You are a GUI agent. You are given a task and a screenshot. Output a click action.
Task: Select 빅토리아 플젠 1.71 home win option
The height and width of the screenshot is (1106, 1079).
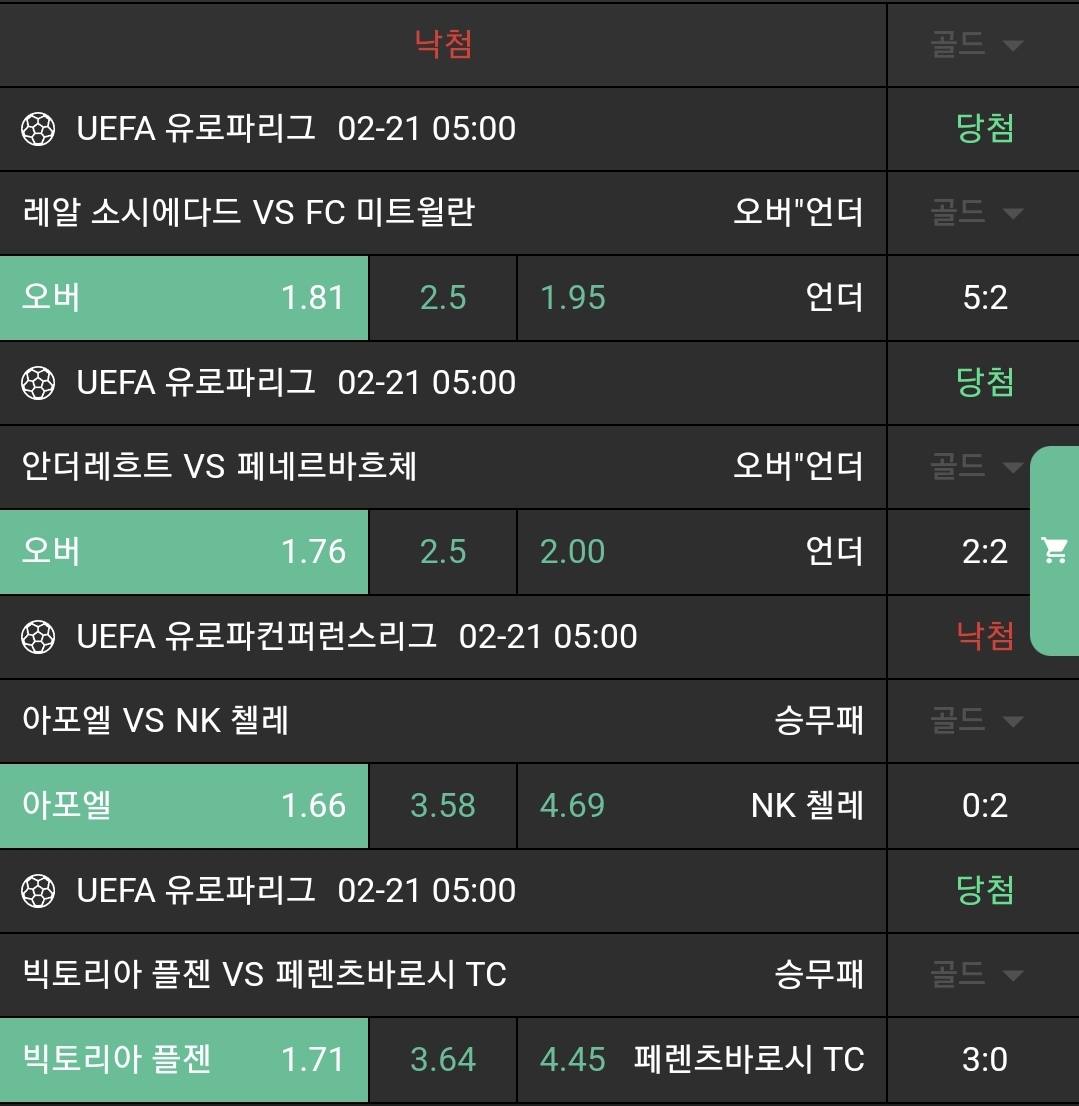(184, 1060)
